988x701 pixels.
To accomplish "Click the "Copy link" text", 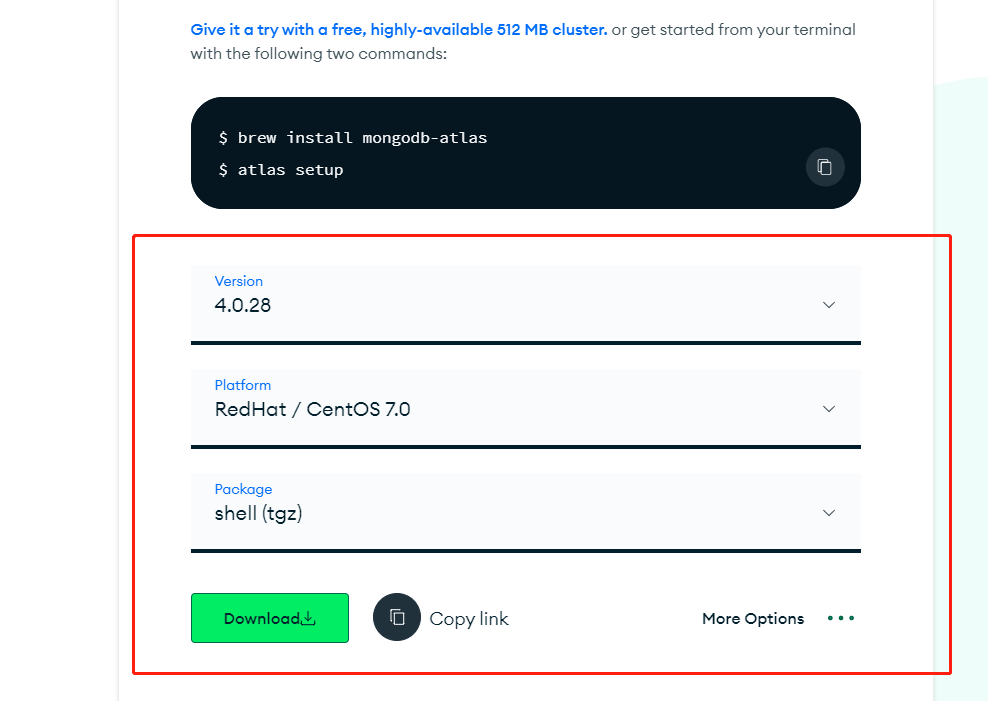I will click(469, 619).
